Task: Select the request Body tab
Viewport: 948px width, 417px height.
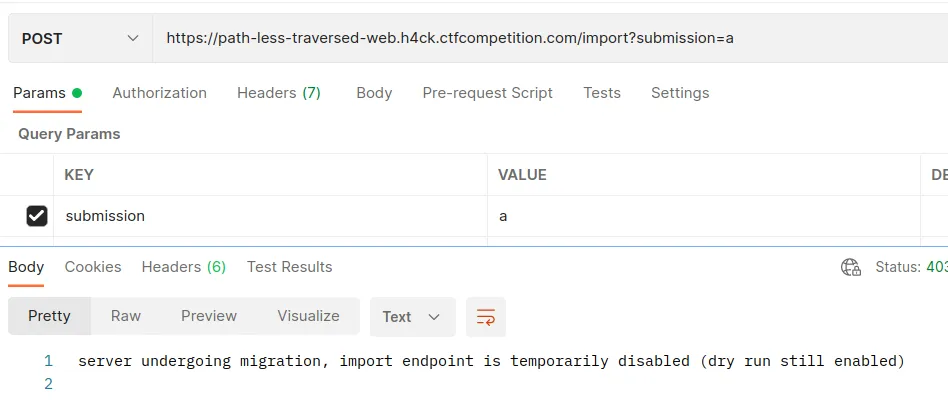Action: point(374,93)
